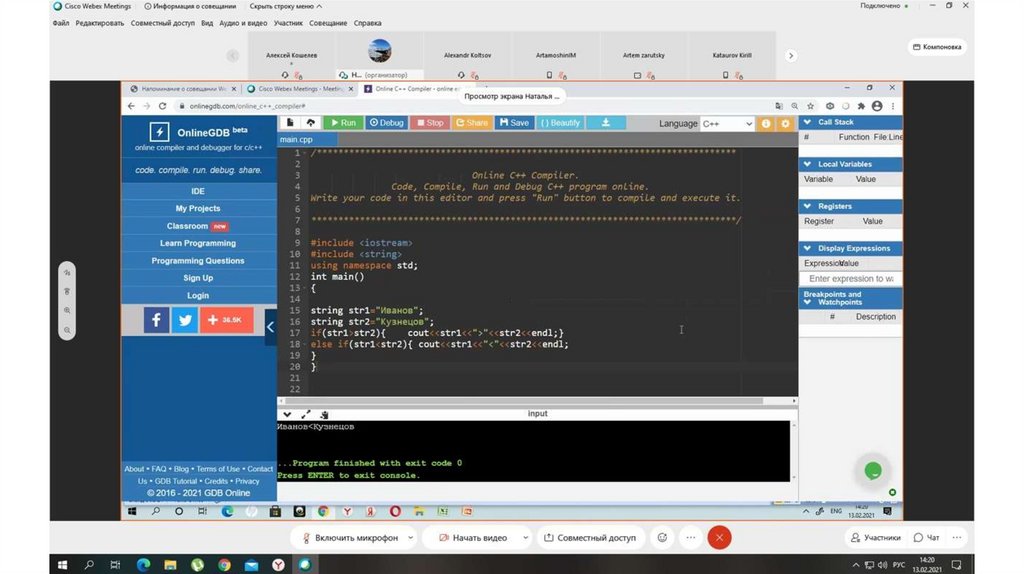The image size is (1024, 574).
Task: Collapse the console with down chevron
Action: click(x=287, y=415)
